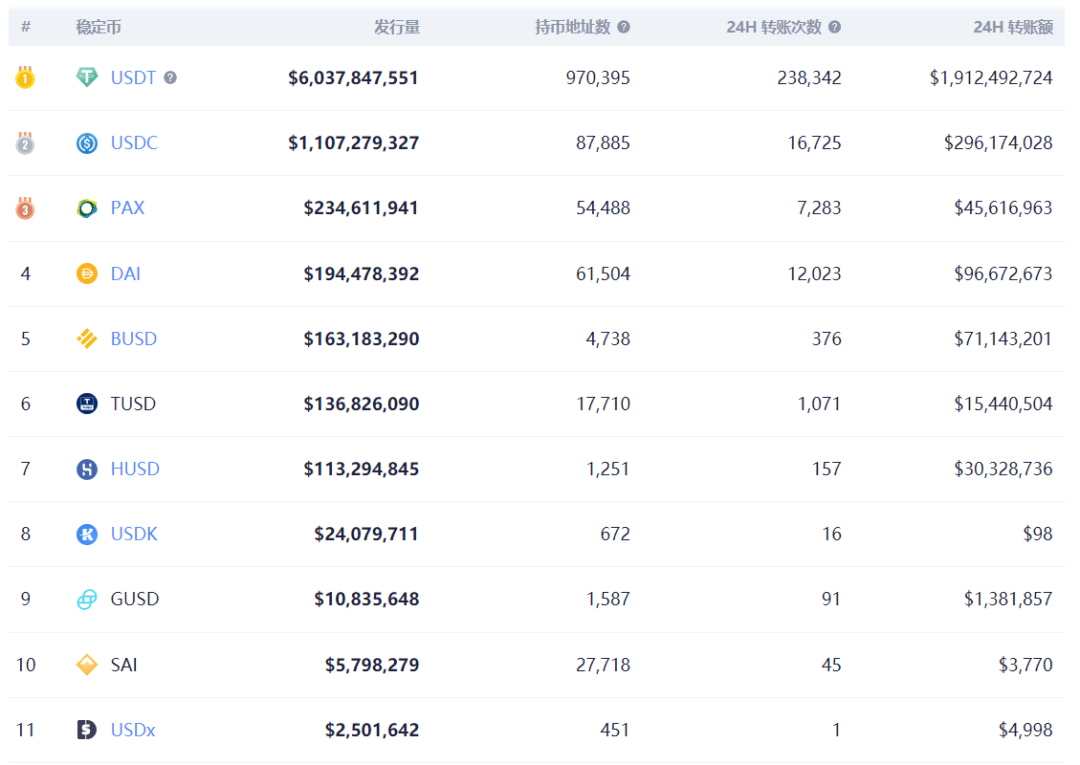Click the bronze third-place medal icon
1080x765 pixels.
(25, 207)
